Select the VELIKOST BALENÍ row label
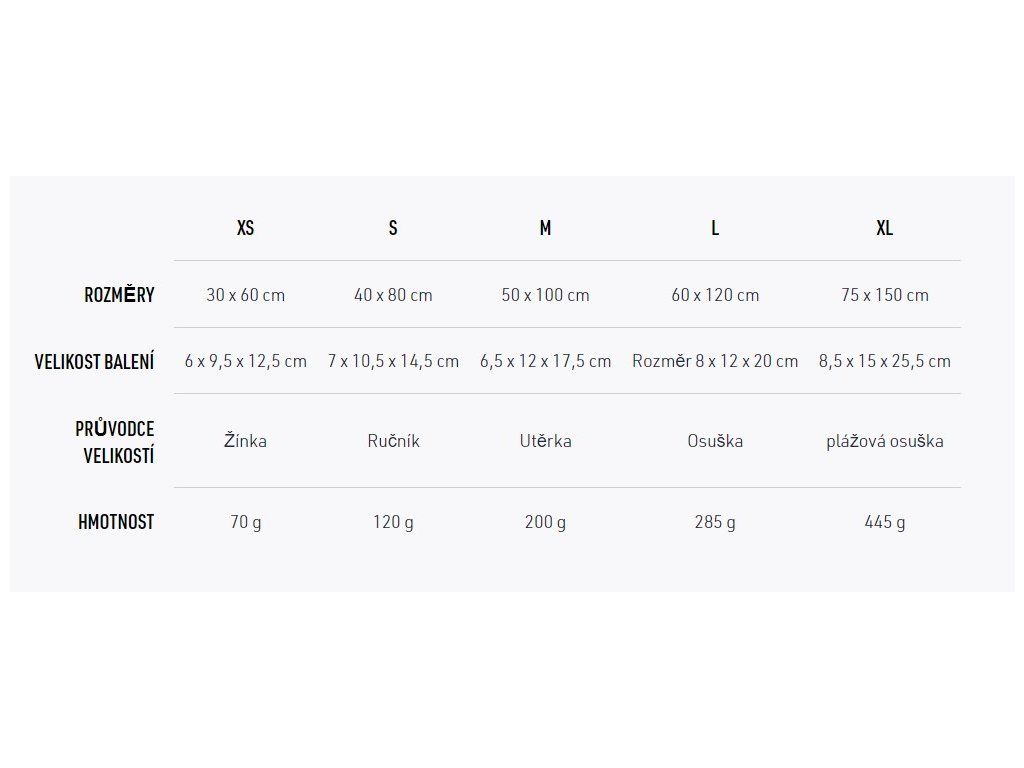This screenshot has height=768, width=1024. [x=94, y=361]
